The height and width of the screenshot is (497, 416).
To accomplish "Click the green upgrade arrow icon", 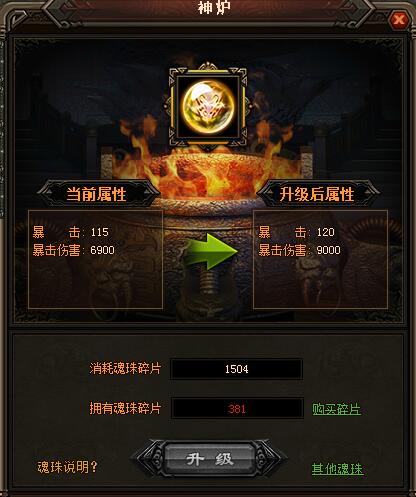I will 211,252.
